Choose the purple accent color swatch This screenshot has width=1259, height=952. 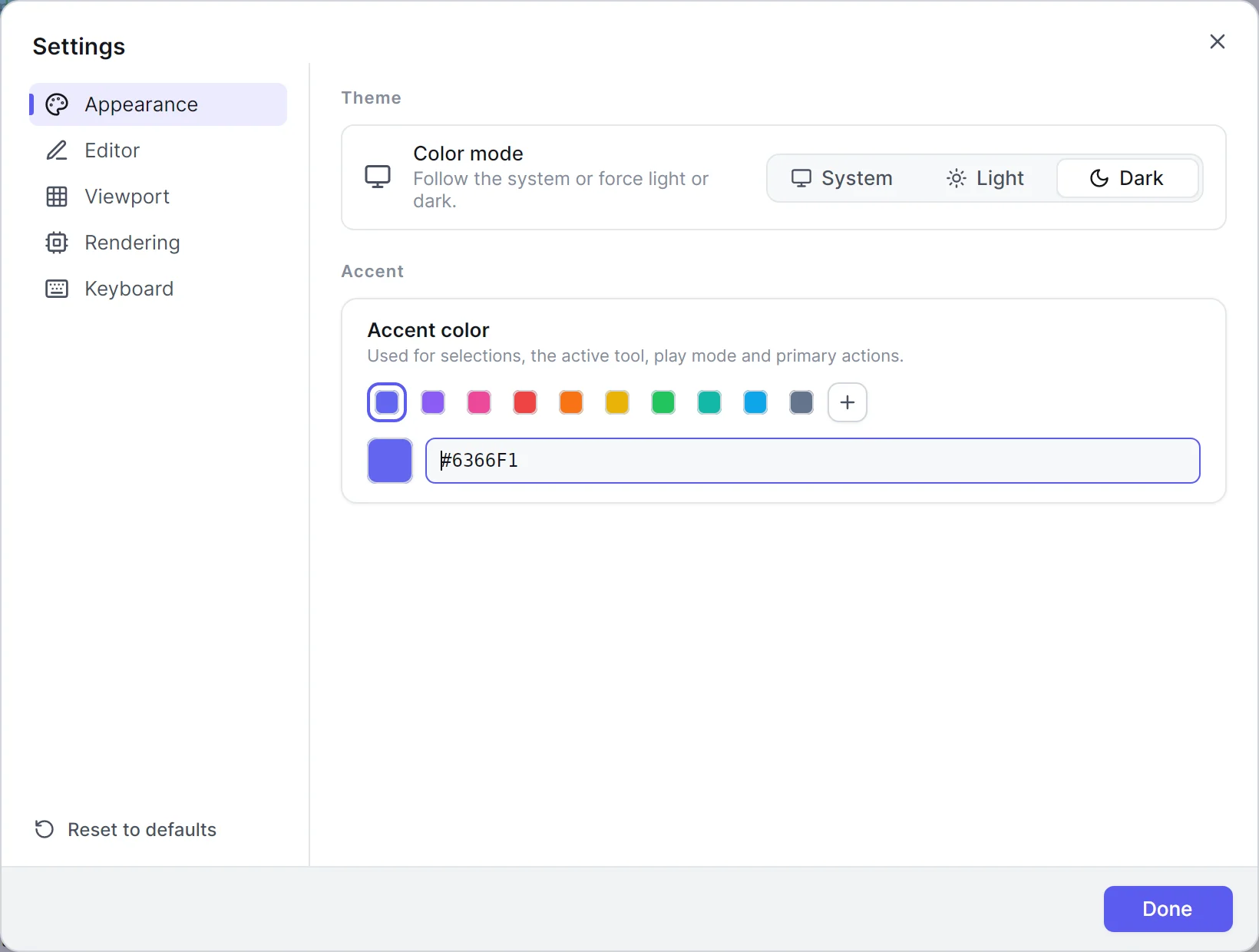tap(433, 402)
